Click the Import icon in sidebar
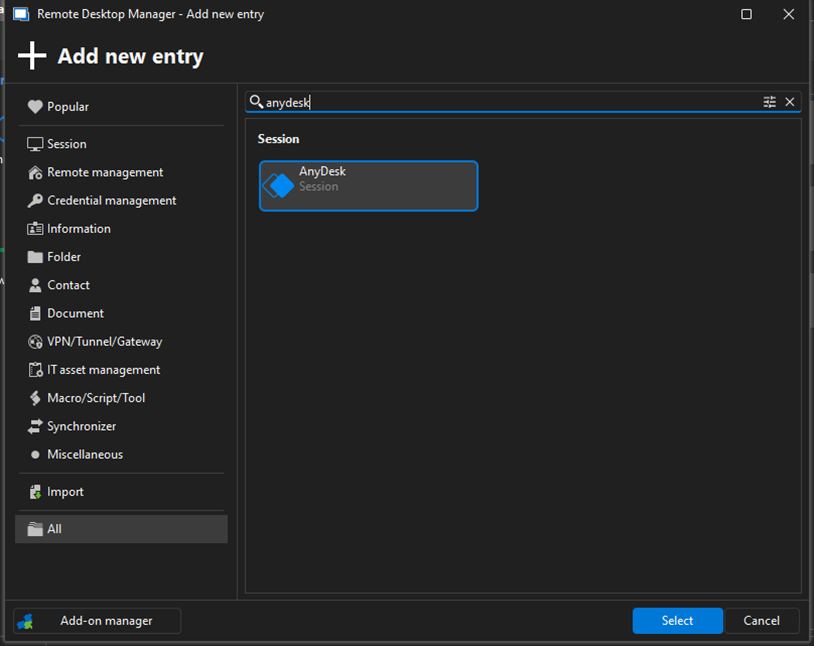 tap(35, 492)
